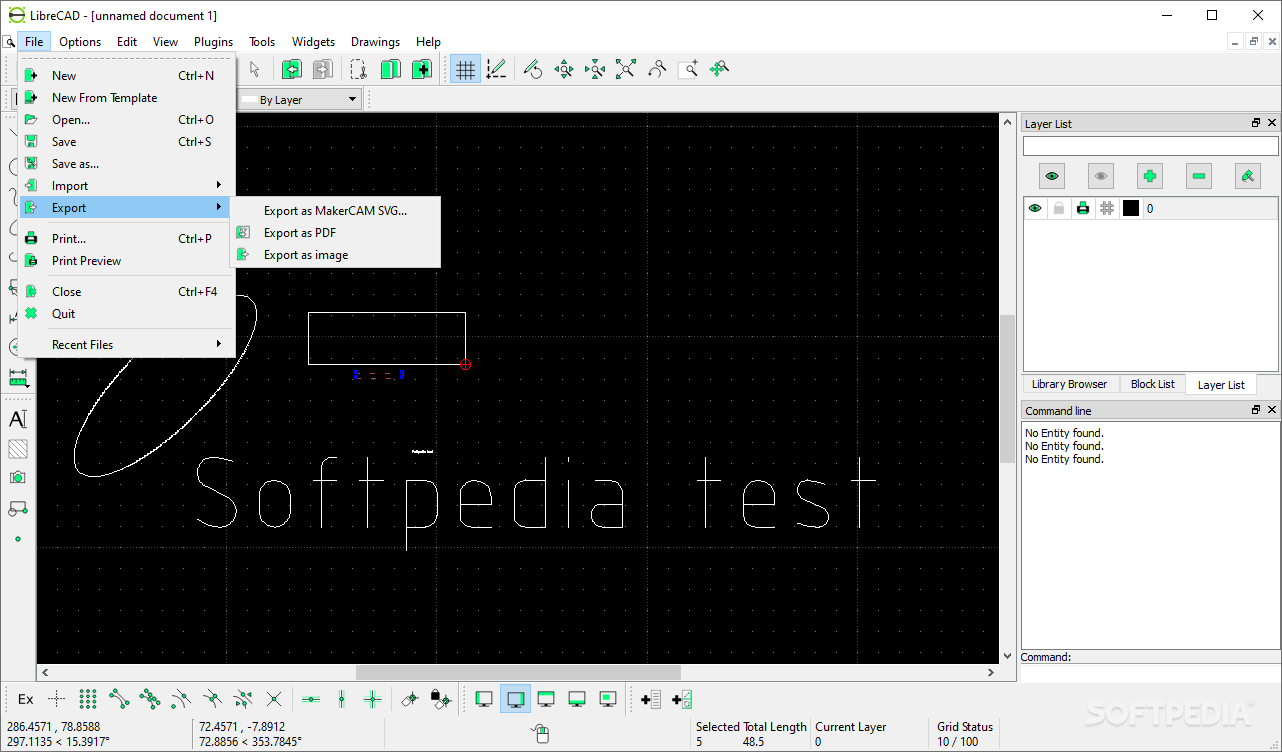1282x752 pixels.
Task: Click the highlighted monitor view icon
Action: [x=515, y=699]
